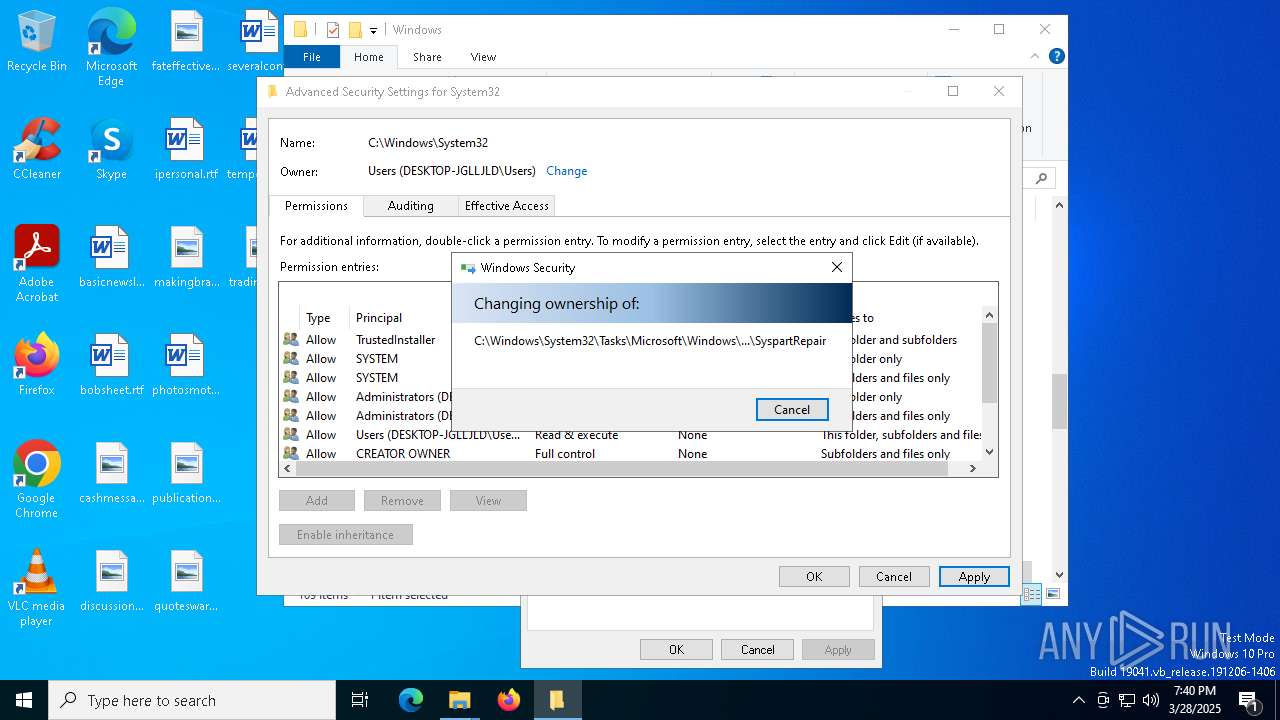
Task: Open the Permissions tab
Action: [x=316, y=205]
